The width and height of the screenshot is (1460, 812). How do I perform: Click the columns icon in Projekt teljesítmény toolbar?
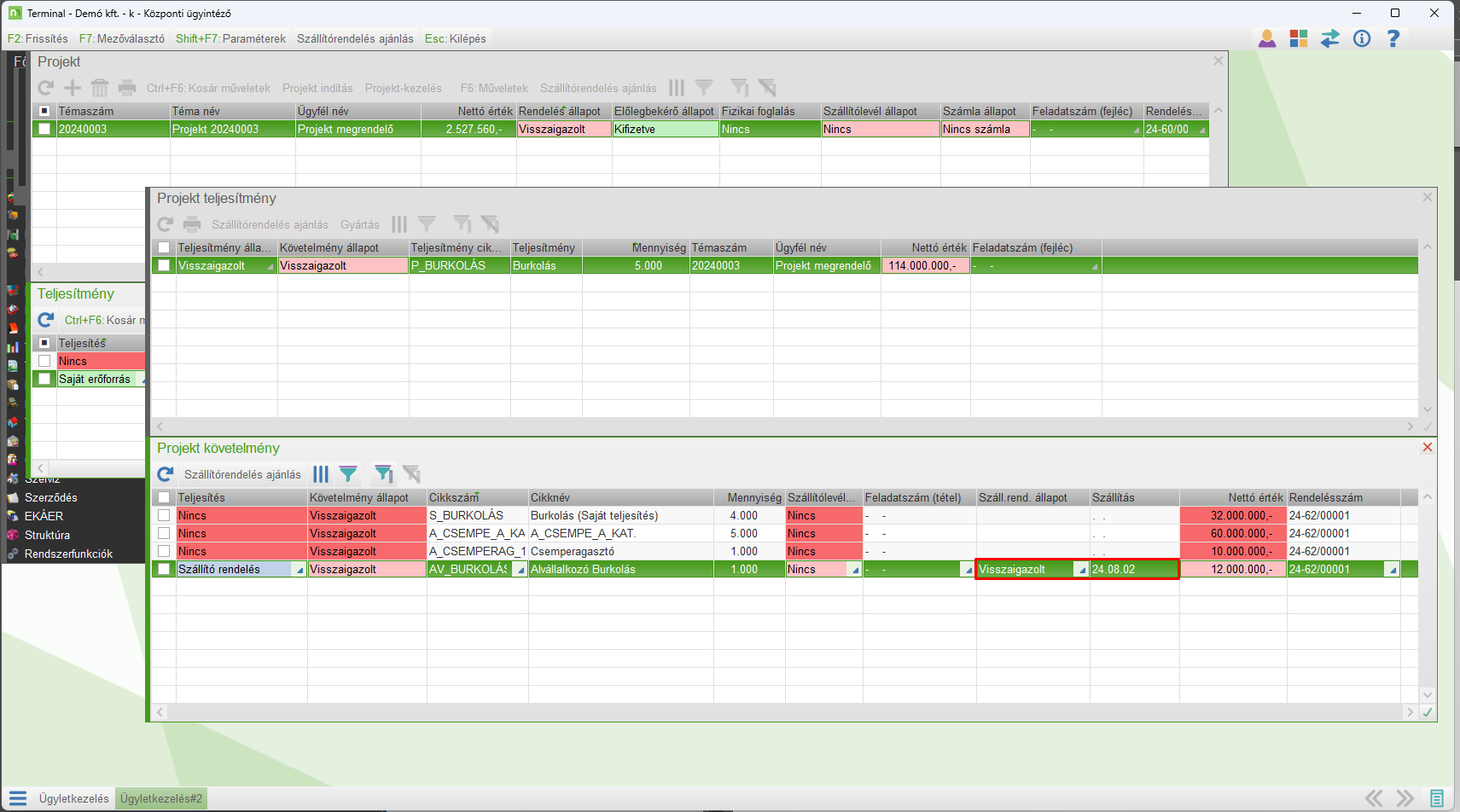(x=399, y=224)
